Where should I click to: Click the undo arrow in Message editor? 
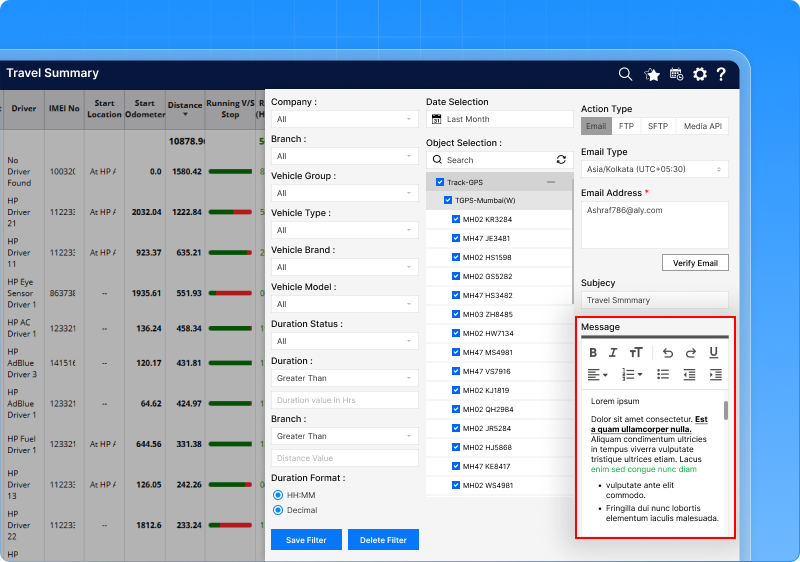667,353
